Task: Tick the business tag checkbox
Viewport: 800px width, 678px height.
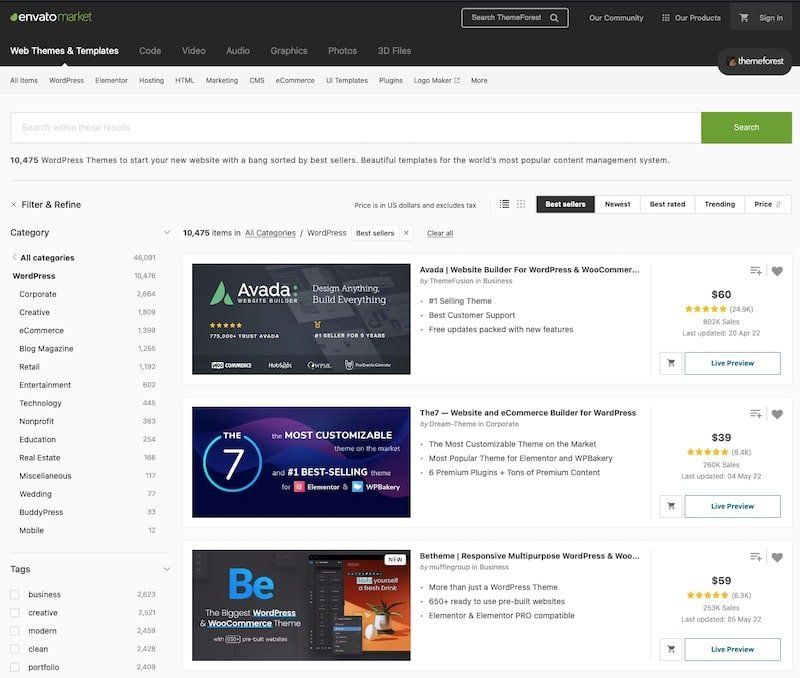Action: pos(15,594)
